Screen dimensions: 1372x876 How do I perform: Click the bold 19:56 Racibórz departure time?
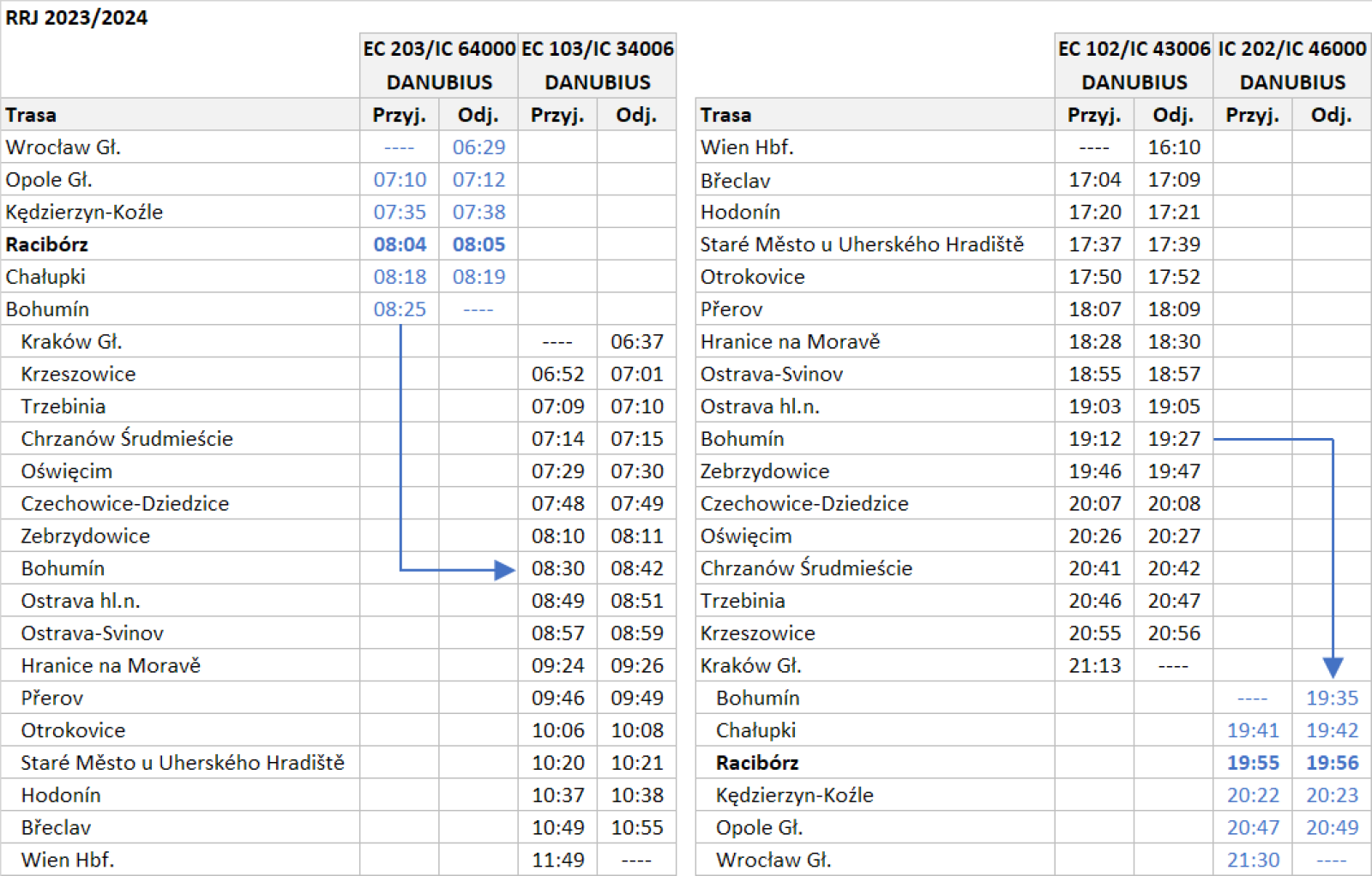(1332, 763)
